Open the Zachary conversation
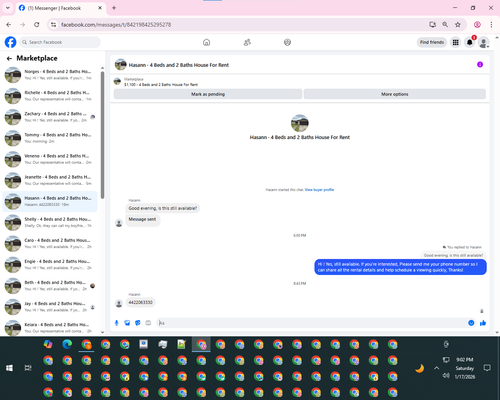The width and height of the screenshot is (500, 400). point(50,117)
